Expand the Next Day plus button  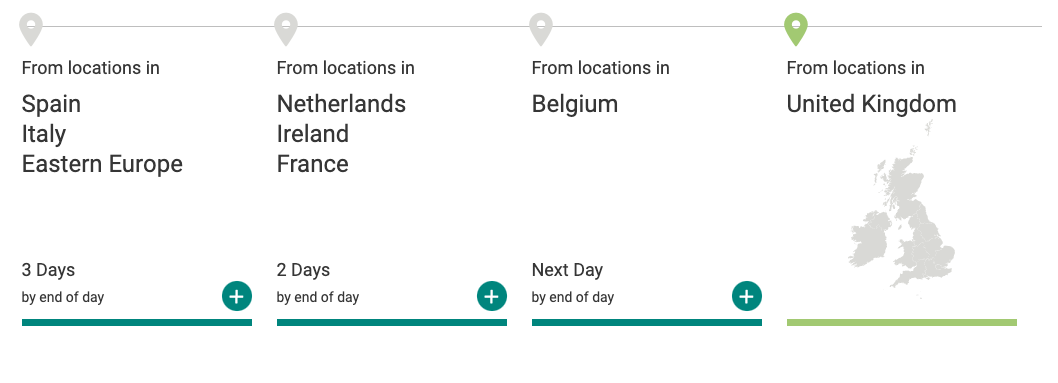click(x=747, y=296)
